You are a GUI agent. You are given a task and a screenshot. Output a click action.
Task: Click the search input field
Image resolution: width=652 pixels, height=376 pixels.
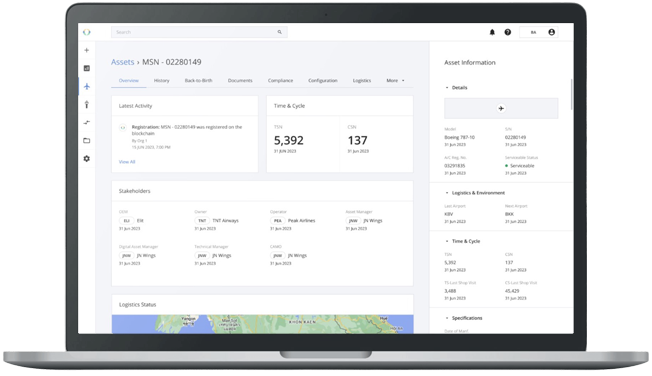point(199,32)
